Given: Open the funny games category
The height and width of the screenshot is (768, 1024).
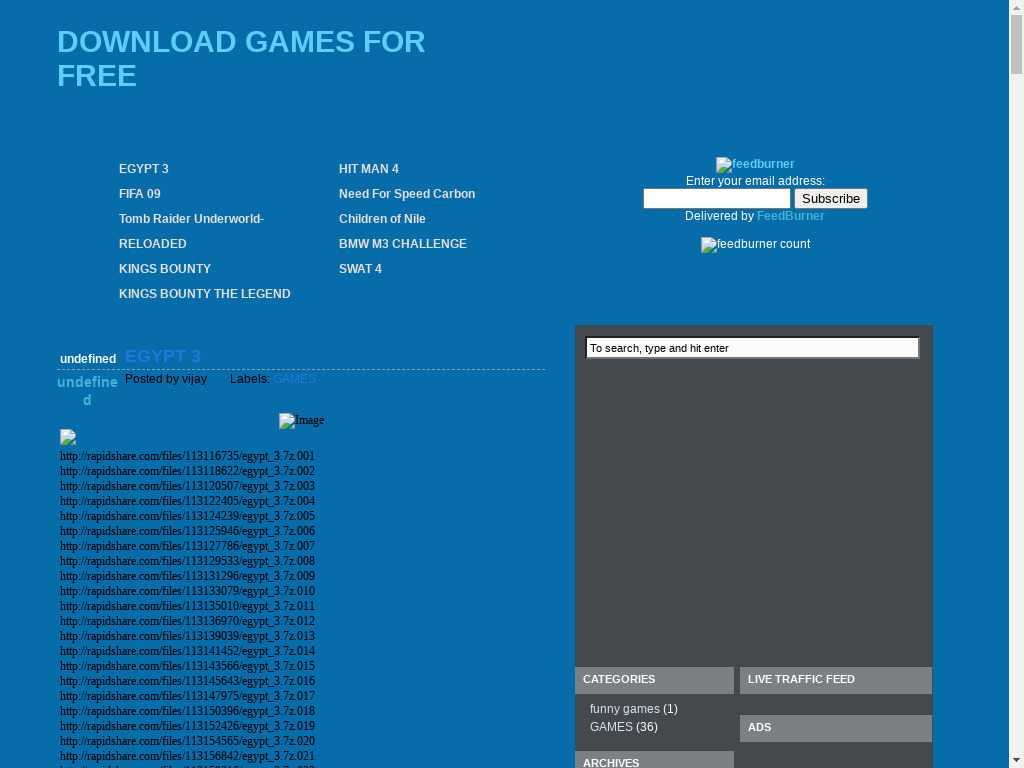Looking at the screenshot, I should coord(624,709).
